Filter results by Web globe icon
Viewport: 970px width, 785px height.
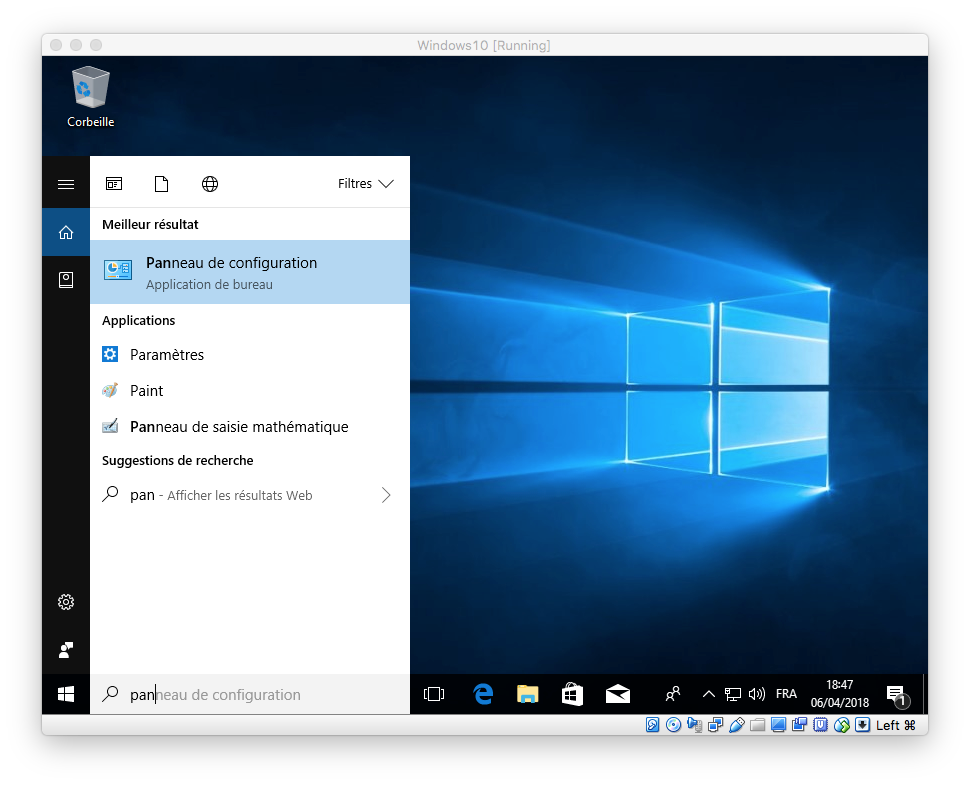(210, 184)
